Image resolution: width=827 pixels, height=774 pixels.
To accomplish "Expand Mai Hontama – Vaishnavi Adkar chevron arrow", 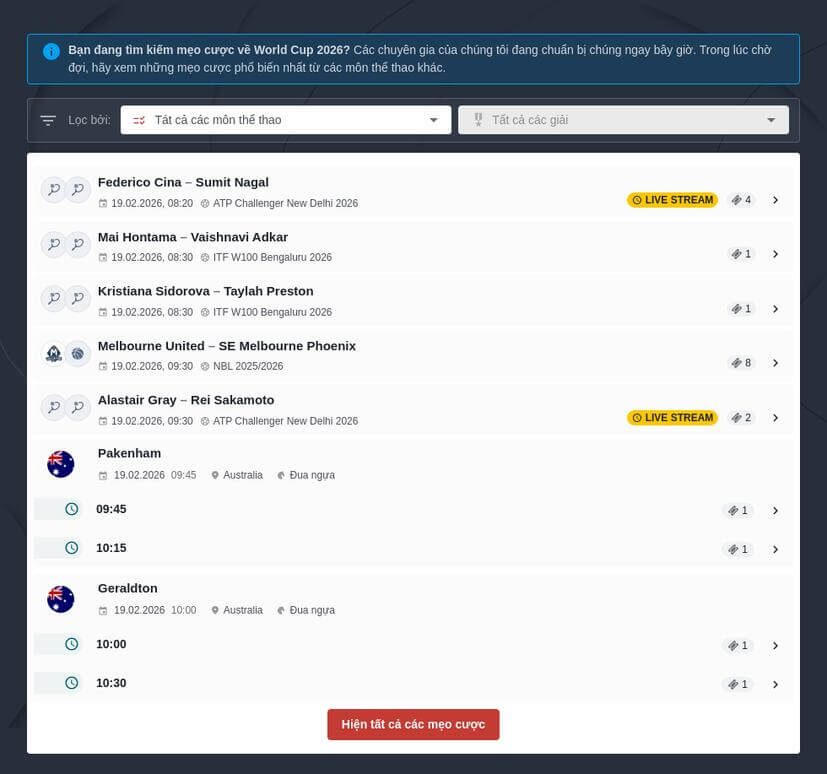I will [x=775, y=254].
